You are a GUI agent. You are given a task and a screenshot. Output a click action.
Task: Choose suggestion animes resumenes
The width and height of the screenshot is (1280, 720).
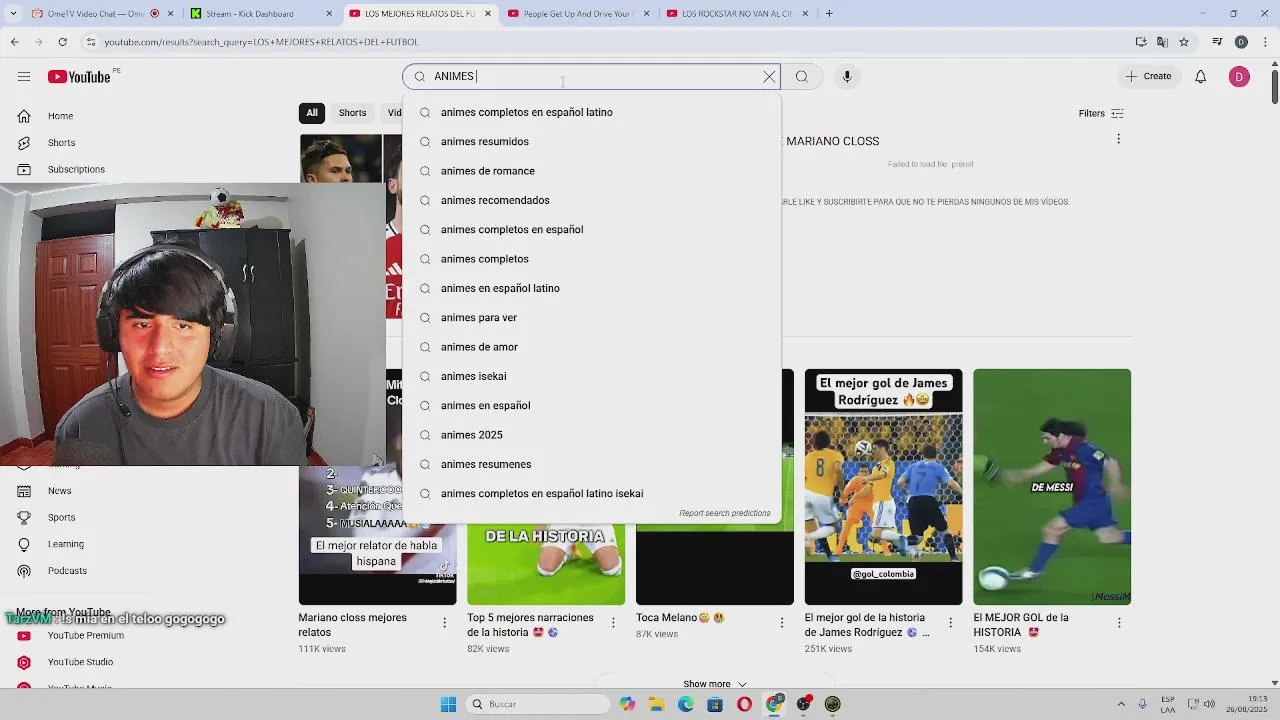591,464
